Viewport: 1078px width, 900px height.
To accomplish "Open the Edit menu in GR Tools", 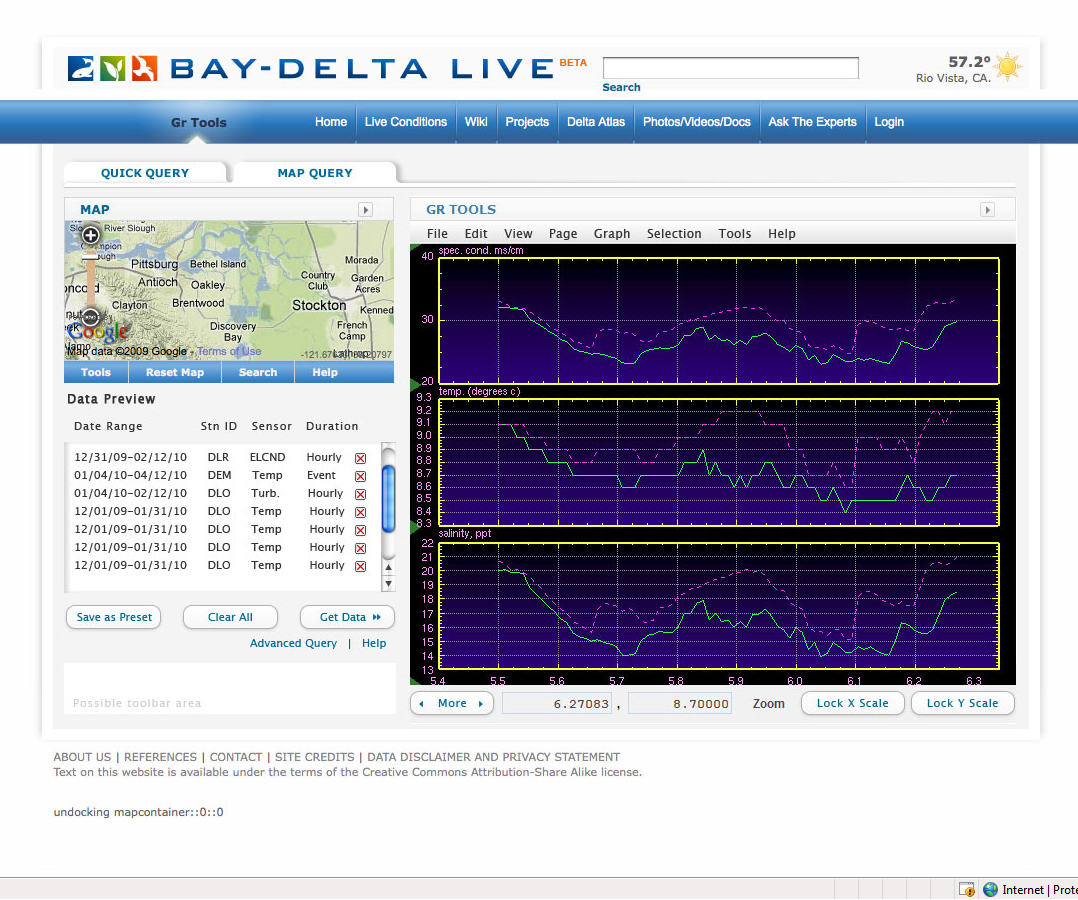I will point(476,234).
